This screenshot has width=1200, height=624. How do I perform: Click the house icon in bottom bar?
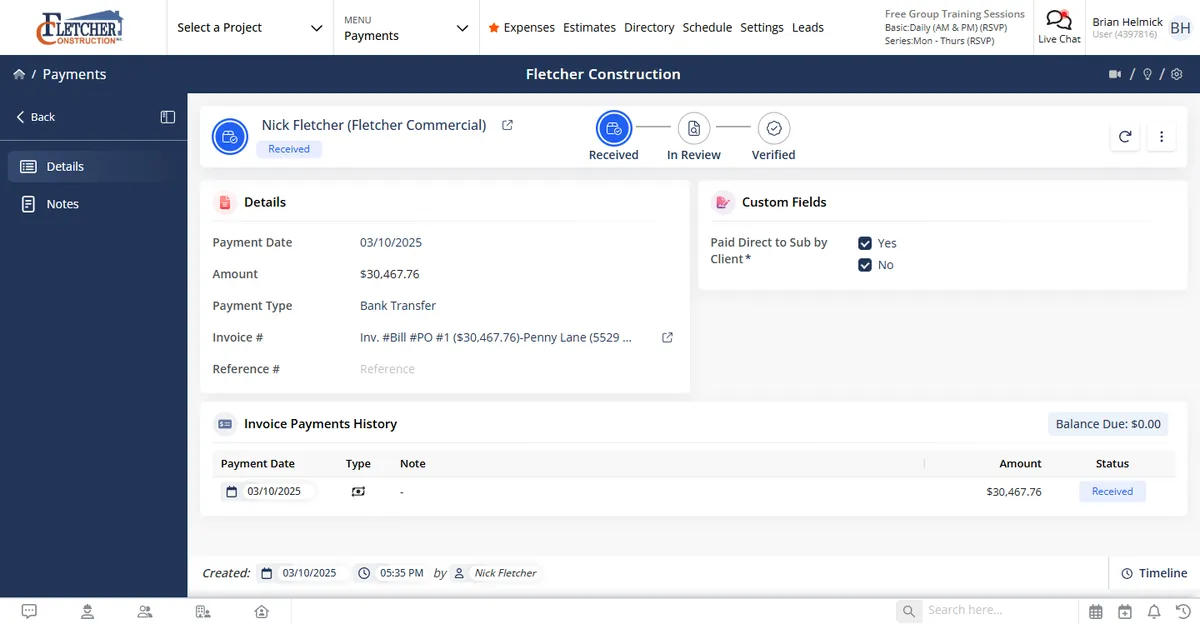261,611
